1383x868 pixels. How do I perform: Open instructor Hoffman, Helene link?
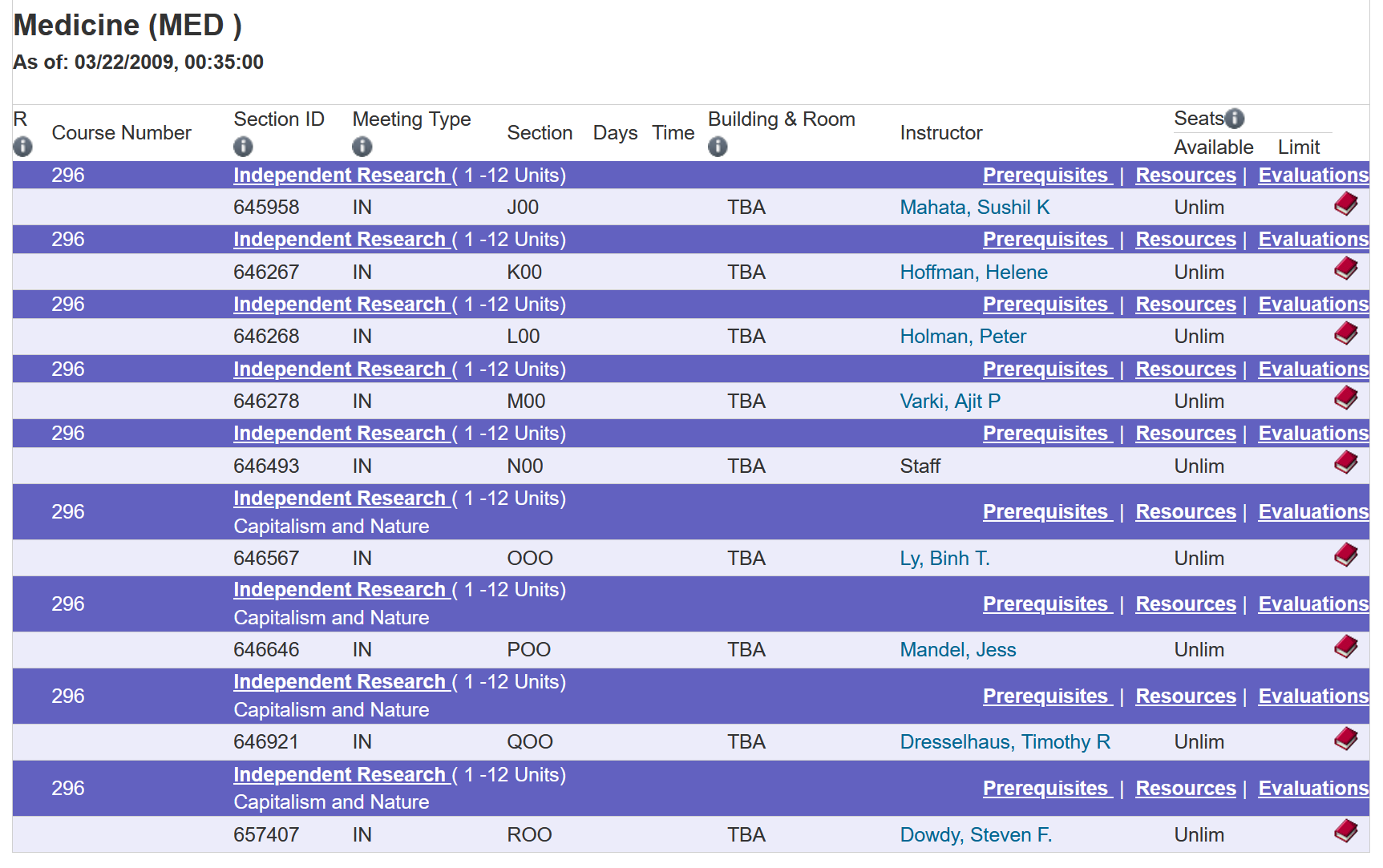pos(973,272)
